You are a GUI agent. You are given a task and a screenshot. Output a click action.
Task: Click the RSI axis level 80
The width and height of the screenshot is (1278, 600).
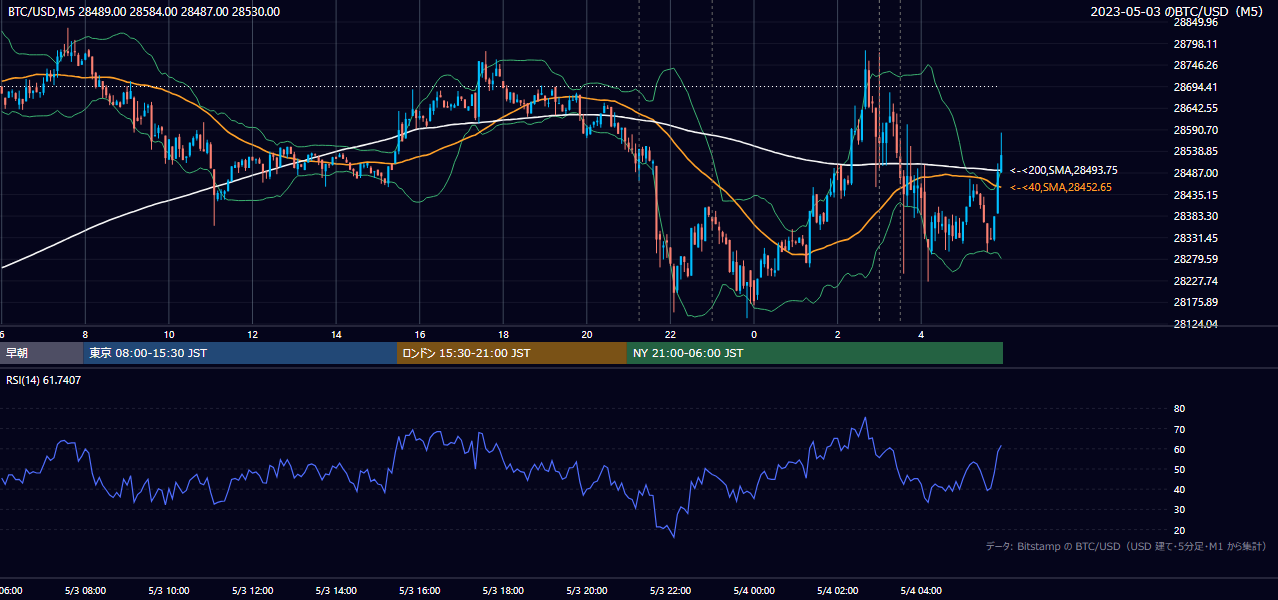[x=1179, y=409]
